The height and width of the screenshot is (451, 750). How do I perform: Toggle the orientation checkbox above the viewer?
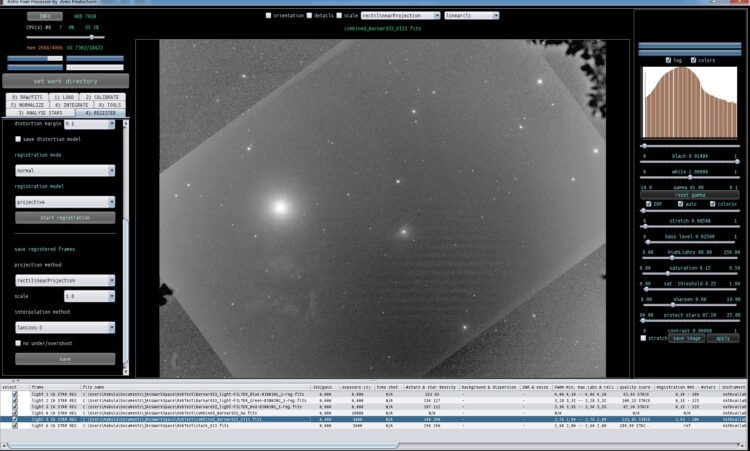tap(268, 15)
